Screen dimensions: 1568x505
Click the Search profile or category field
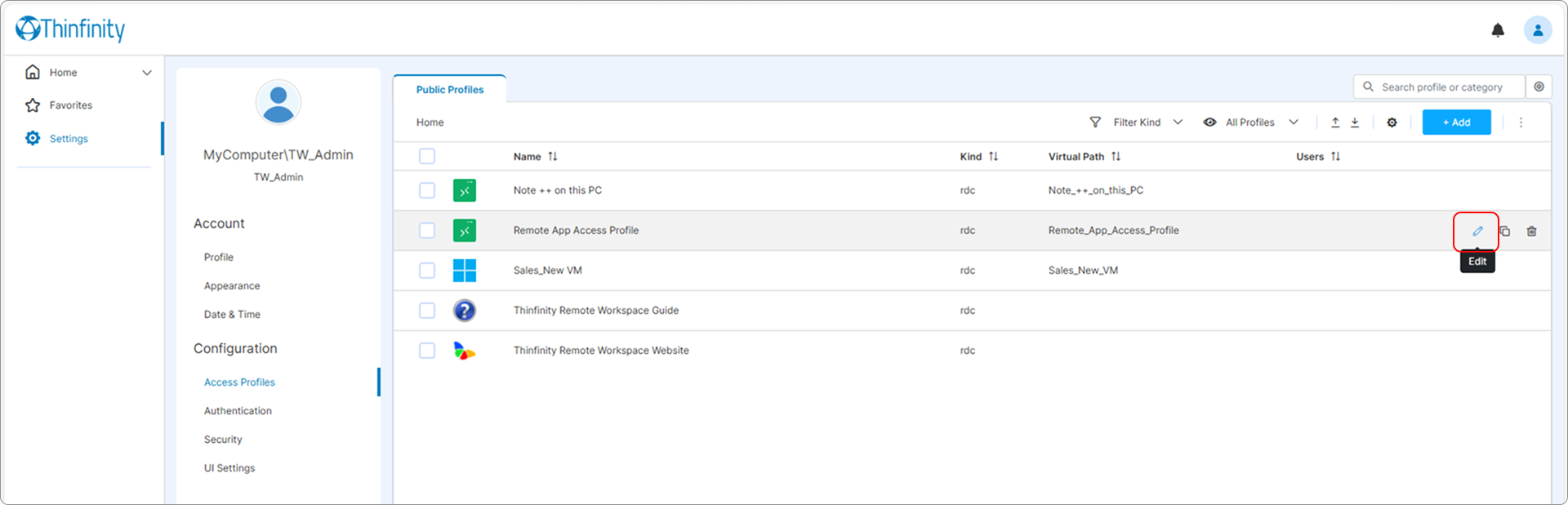(1441, 87)
